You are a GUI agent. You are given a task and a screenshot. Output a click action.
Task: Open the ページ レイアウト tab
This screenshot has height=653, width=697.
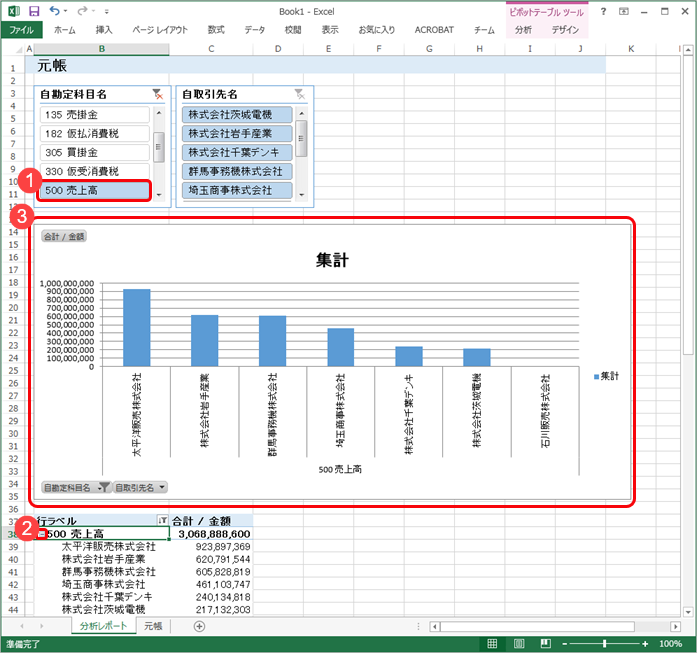tap(160, 30)
